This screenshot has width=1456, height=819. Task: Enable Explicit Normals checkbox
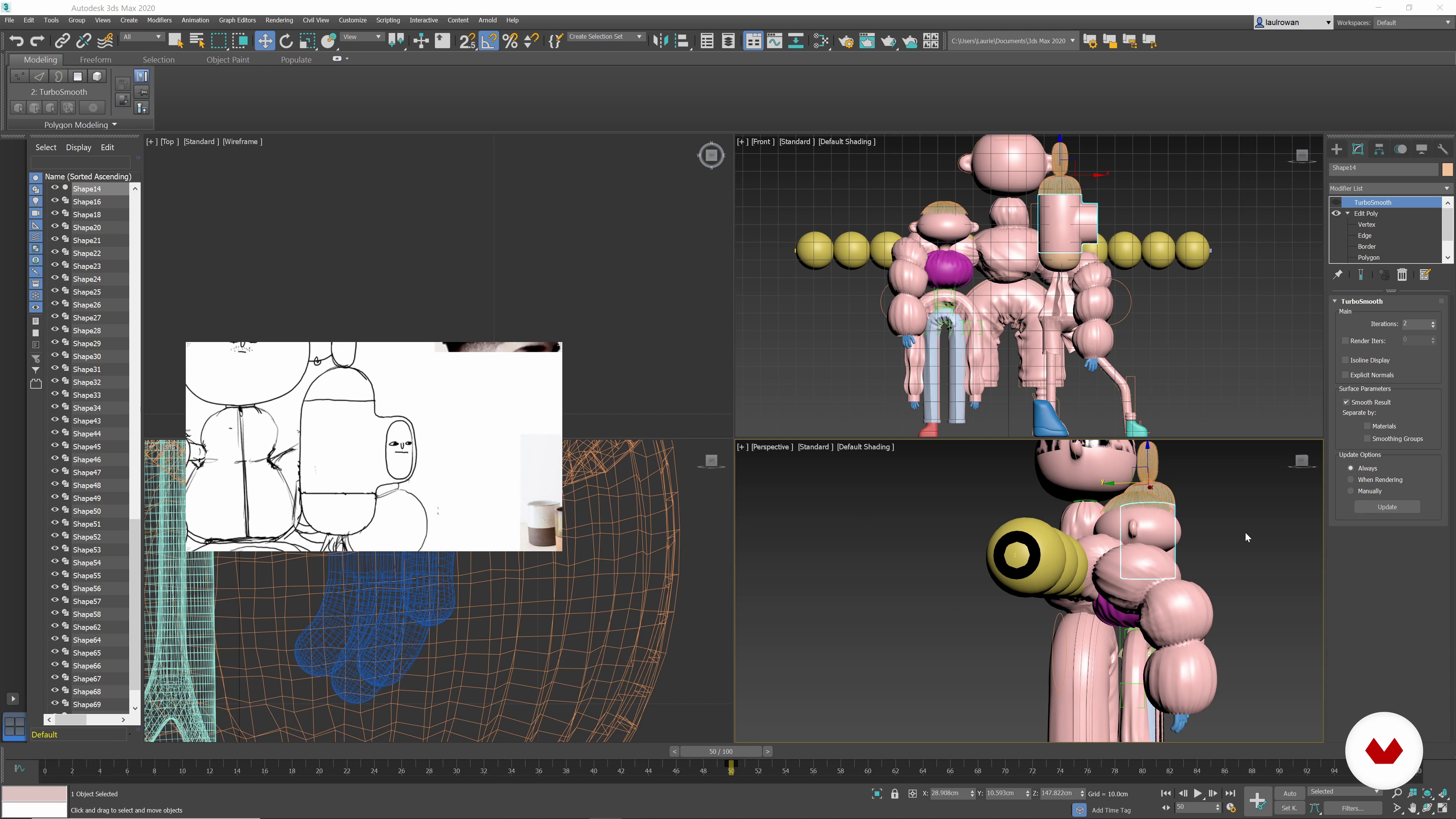pos(1345,375)
